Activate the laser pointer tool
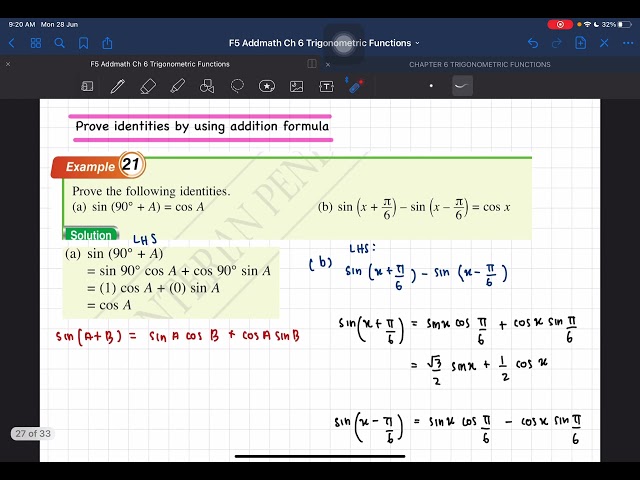The height and width of the screenshot is (480, 640). coord(354,85)
